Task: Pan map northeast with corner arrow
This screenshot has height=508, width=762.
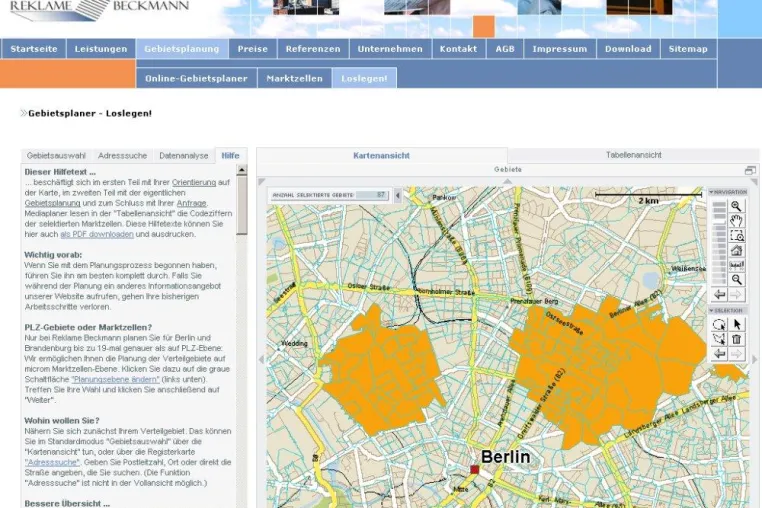Action: pos(754,182)
